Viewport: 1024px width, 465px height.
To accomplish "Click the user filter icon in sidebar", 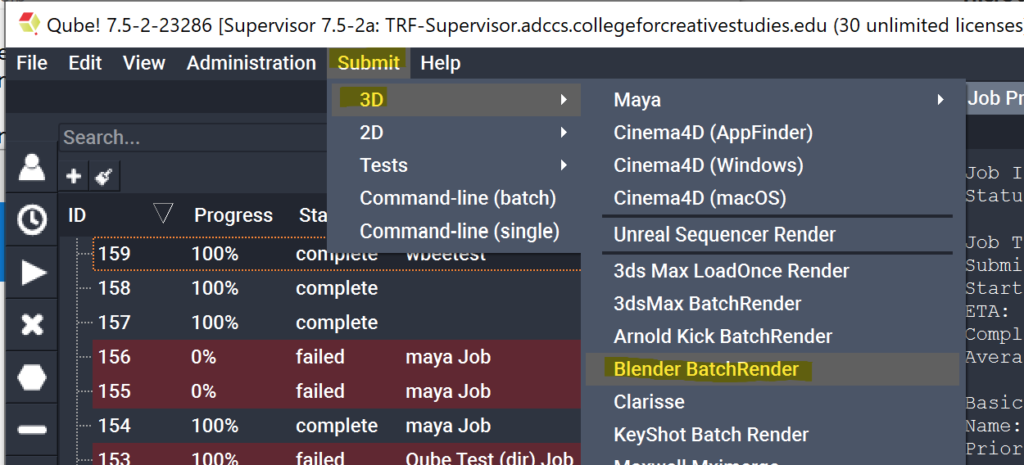I will pos(33,167).
